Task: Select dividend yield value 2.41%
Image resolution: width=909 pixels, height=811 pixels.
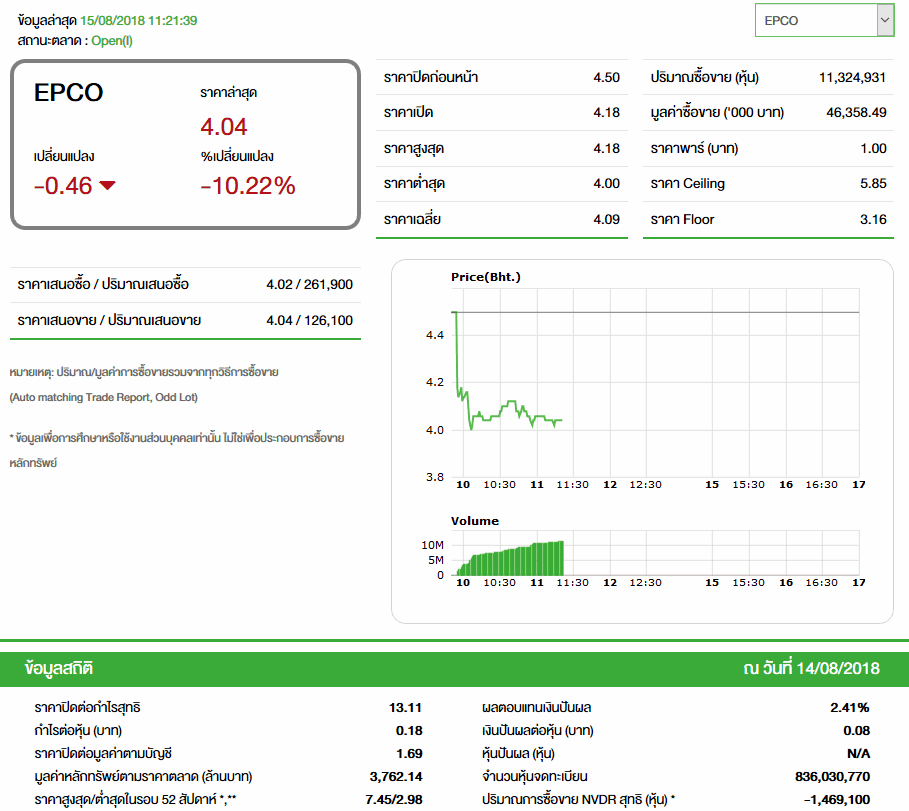Action: tap(850, 707)
